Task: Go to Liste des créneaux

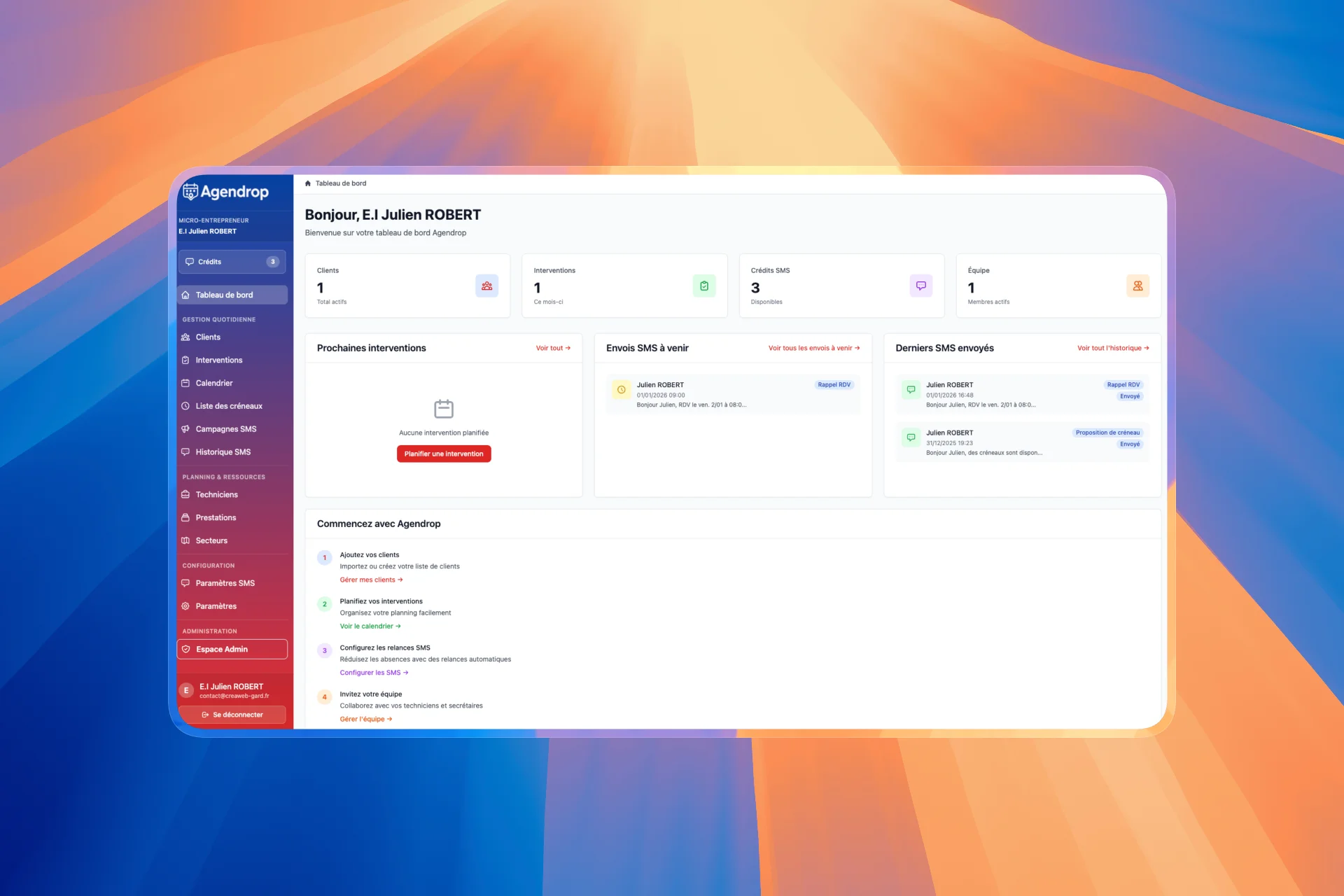Action: (228, 406)
